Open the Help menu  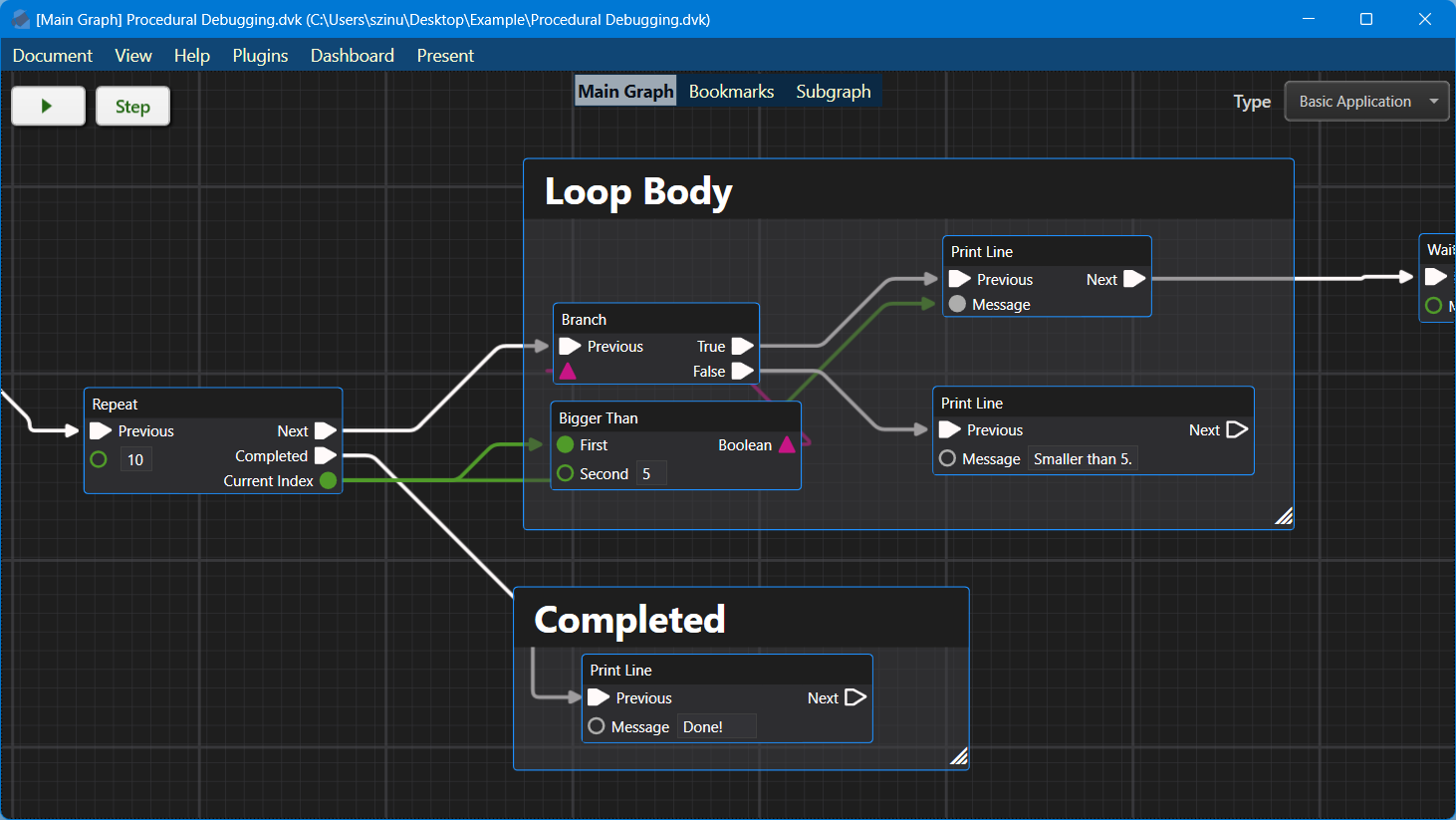point(191,56)
